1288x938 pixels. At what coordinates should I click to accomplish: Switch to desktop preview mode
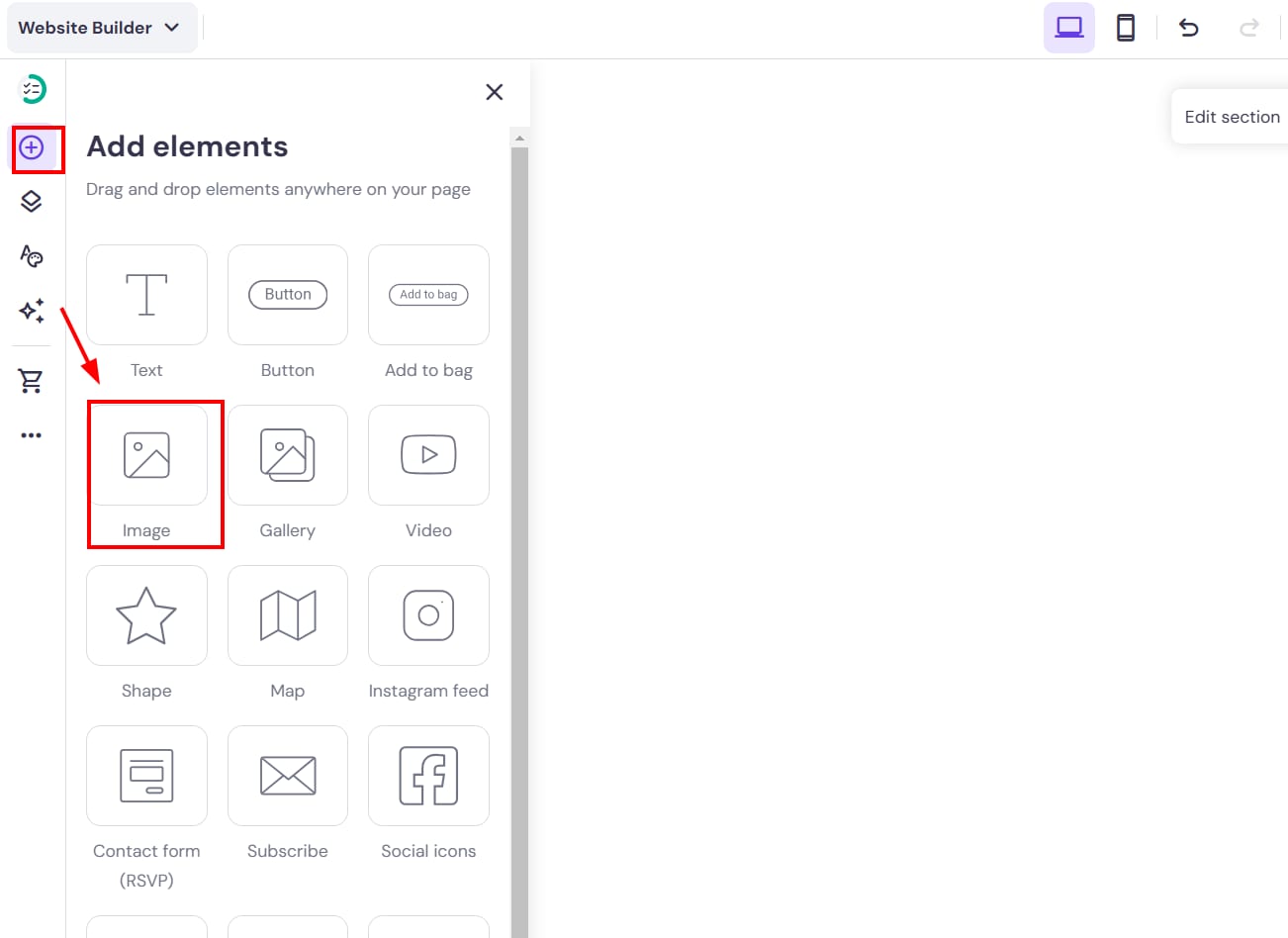(1068, 28)
